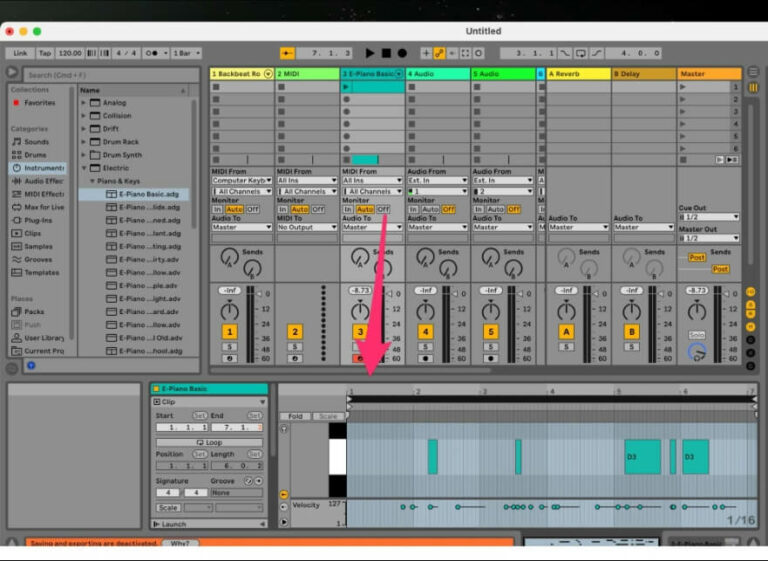Click the Arrangement Record button
This screenshot has height=561, width=768.
402,53
